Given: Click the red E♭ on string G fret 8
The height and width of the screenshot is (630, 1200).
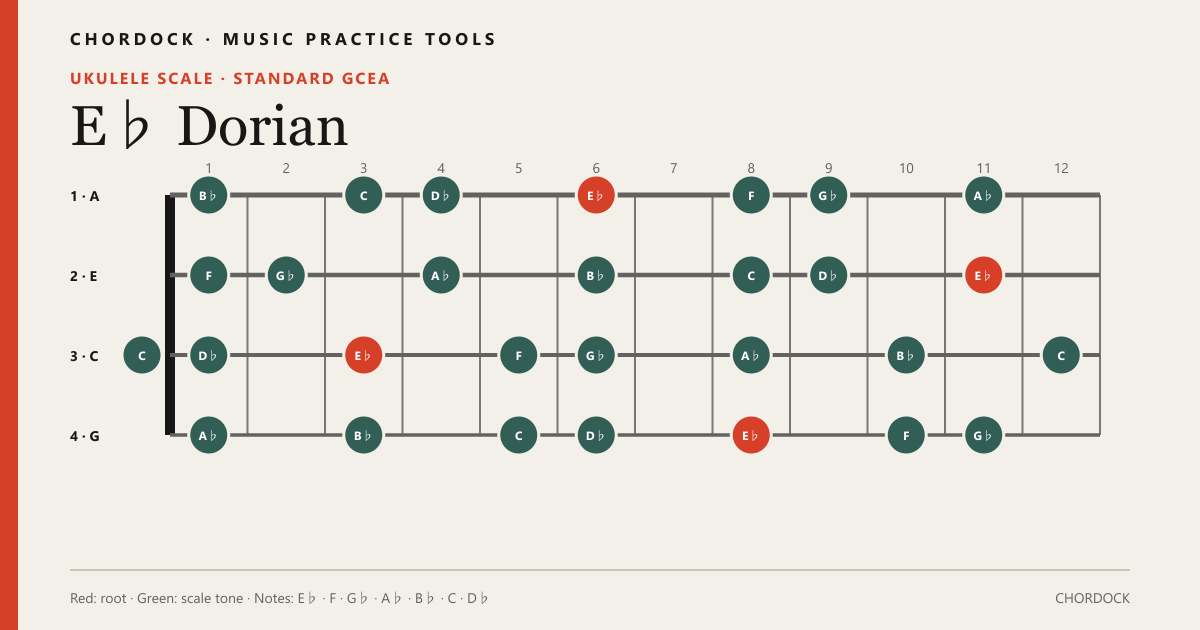Looking at the screenshot, I should coord(751,435).
